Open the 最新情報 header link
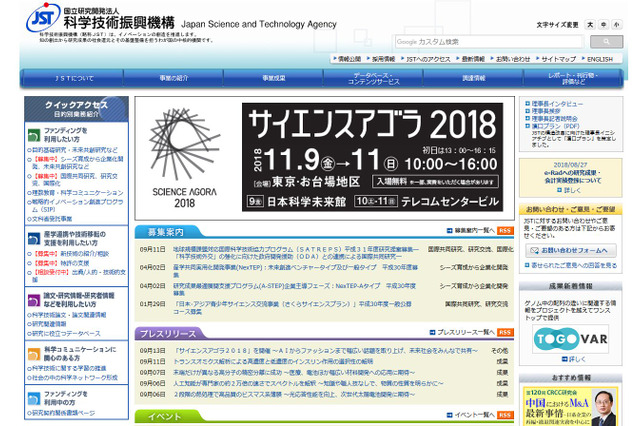The image size is (640, 426). coord(473,59)
